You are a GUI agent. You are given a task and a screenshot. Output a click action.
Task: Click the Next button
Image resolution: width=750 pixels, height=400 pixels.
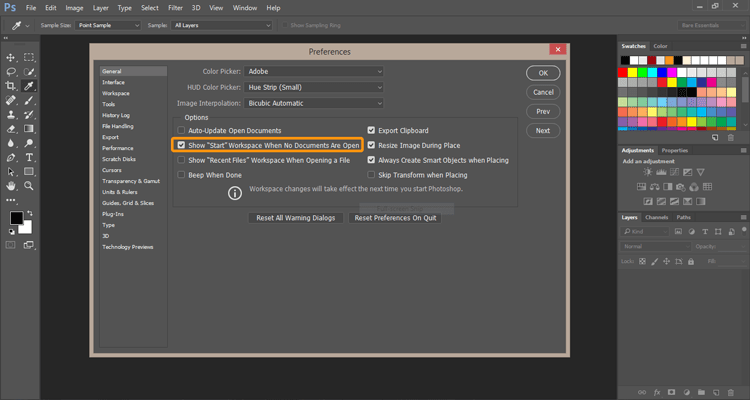tap(543, 131)
